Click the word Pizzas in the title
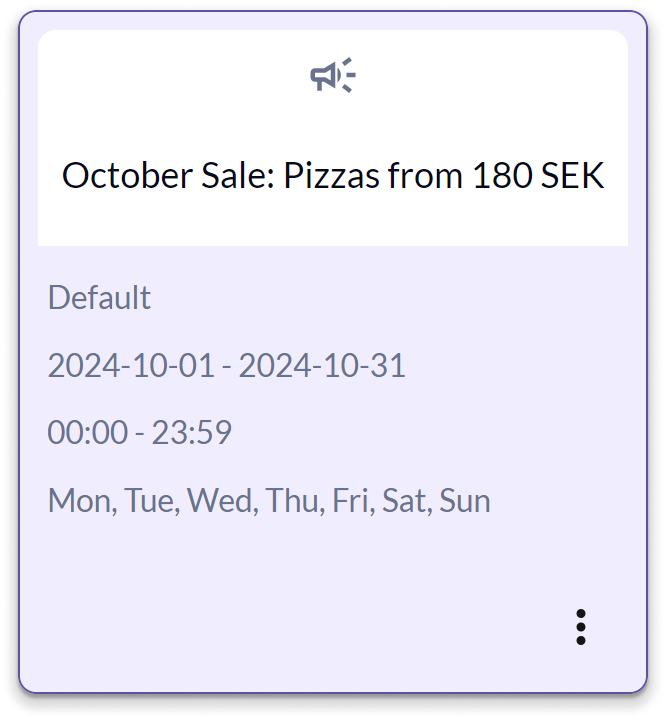The image size is (666, 720). pos(332,175)
